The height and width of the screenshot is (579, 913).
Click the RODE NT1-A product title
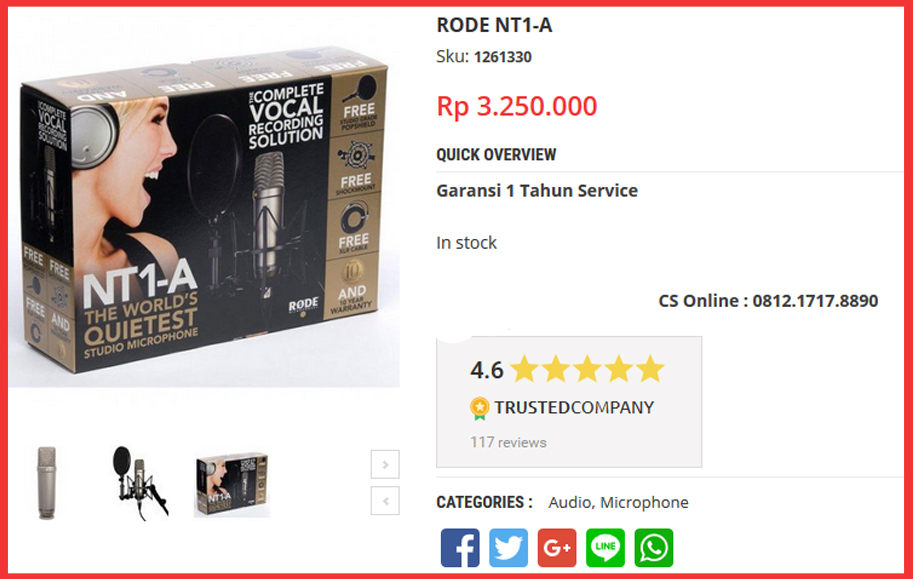click(x=494, y=25)
